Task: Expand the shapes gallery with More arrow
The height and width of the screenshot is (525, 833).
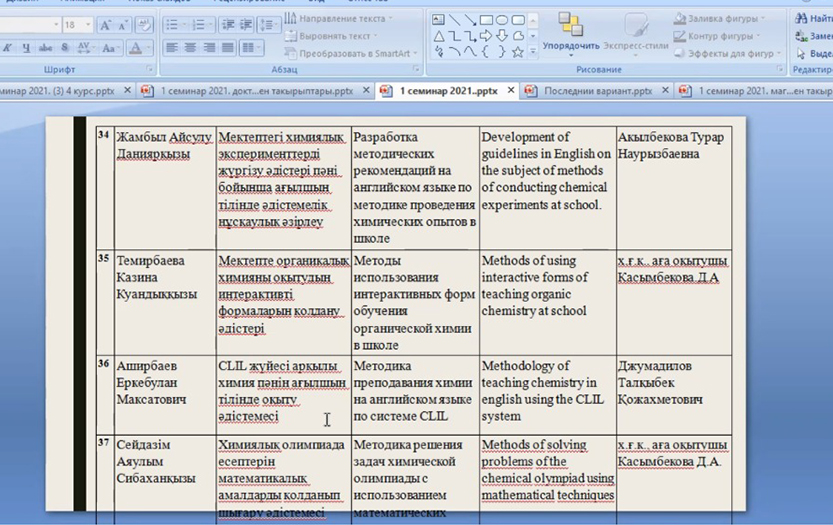Action: 536,52
